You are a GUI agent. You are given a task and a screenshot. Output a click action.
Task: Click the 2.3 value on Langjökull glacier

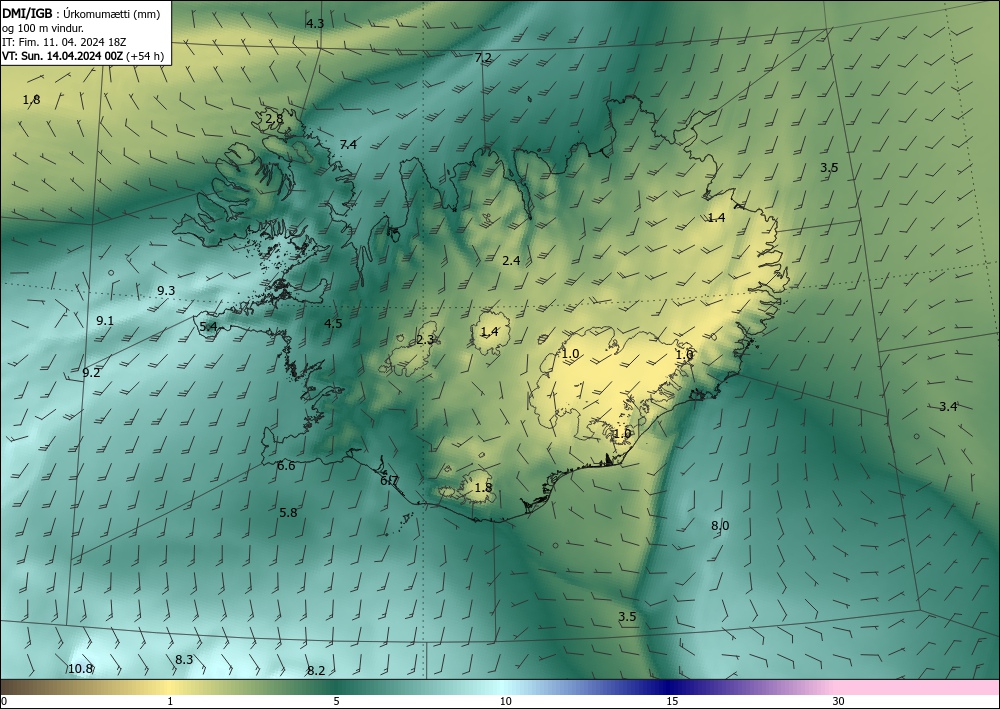click(425, 340)
